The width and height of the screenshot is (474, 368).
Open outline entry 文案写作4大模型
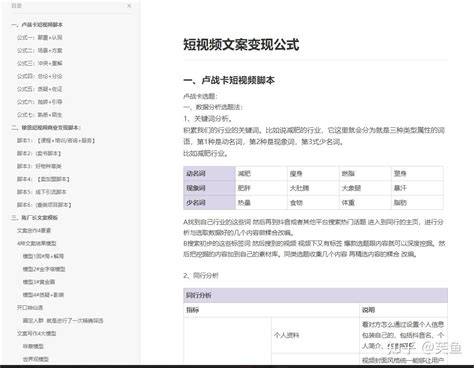[37, 333]
